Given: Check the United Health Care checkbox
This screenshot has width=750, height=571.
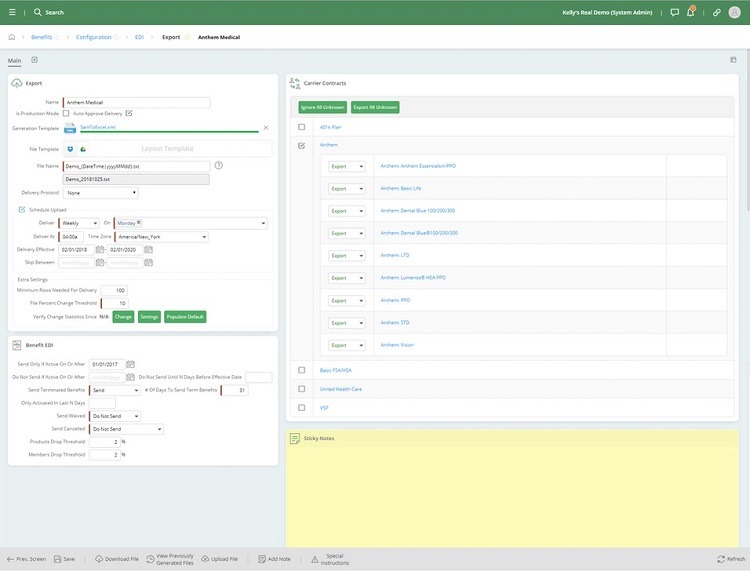Looking at the screenshot, I should [301, 389].
